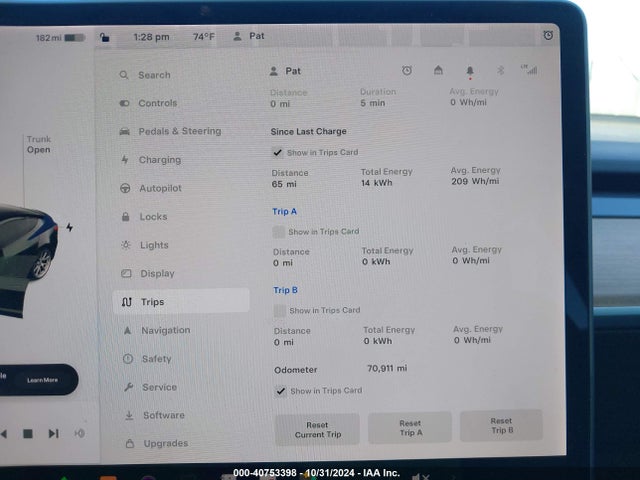This screenshot has width=640, height=480.
Task: Click the Display screen icon
Action: 126,273
